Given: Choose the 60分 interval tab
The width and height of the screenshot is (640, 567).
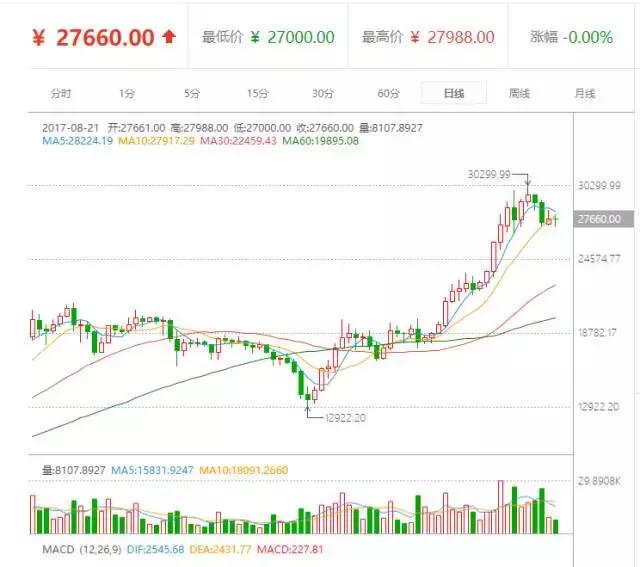Looking at the screenshot, I should (388, 93).
